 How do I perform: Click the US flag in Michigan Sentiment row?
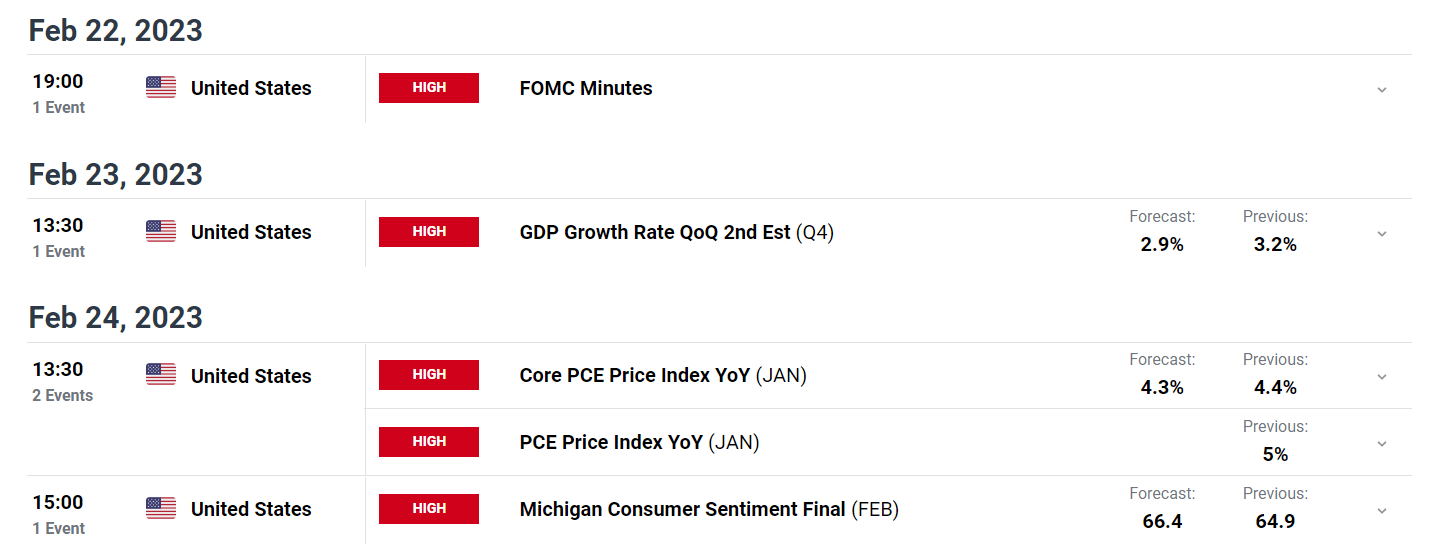[161, 509]
